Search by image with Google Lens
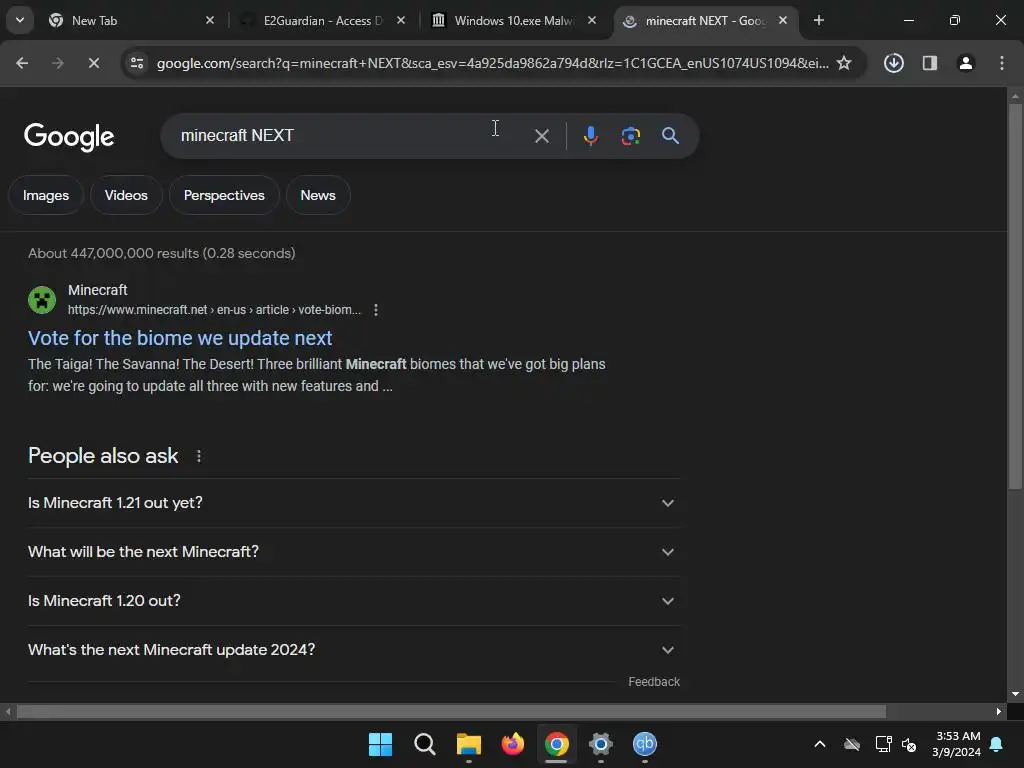The image size is (1024, 768). point(630,136)
